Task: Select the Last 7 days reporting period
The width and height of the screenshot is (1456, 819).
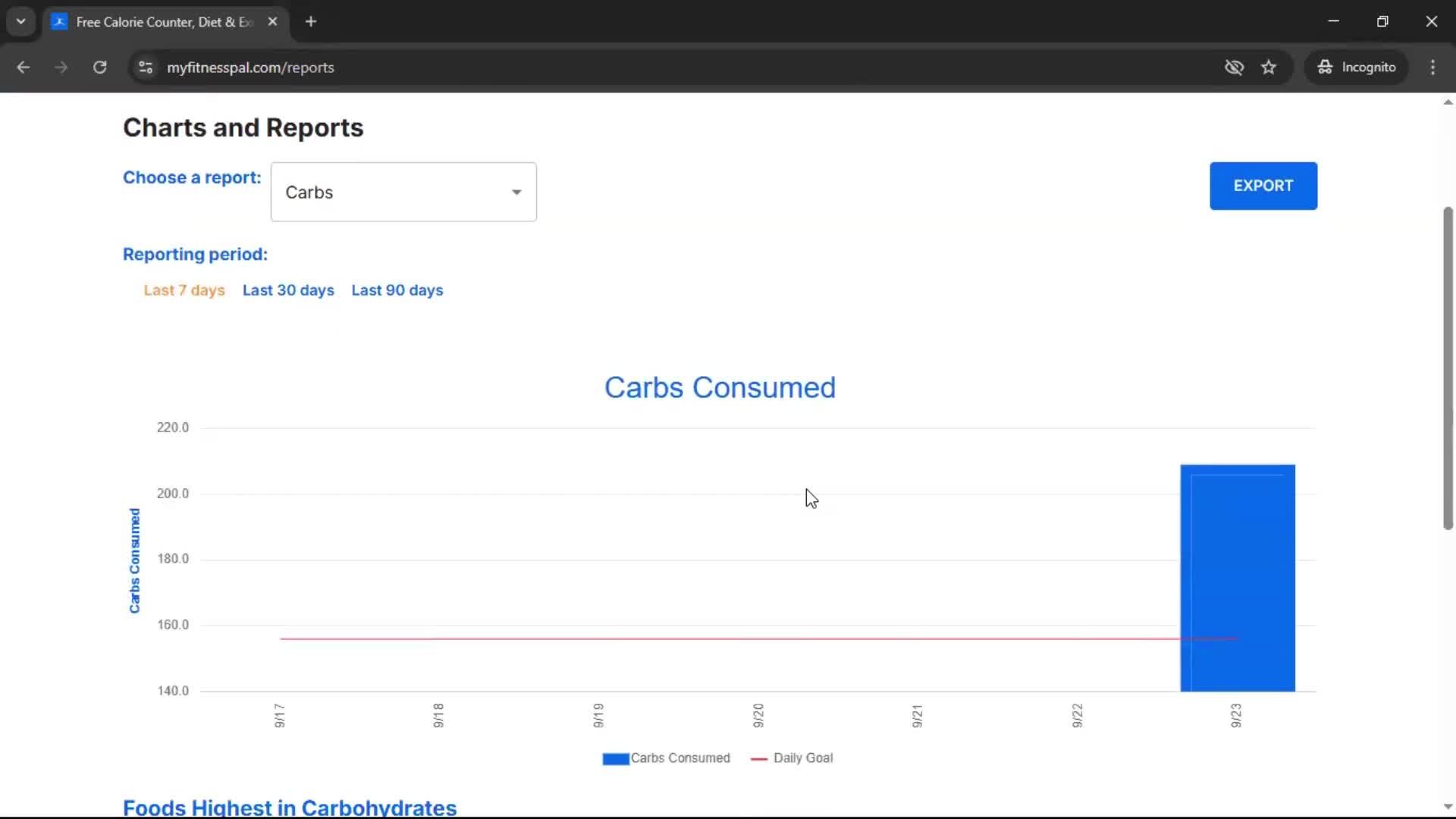Action: pyautogui.click(x=184, y=290)
